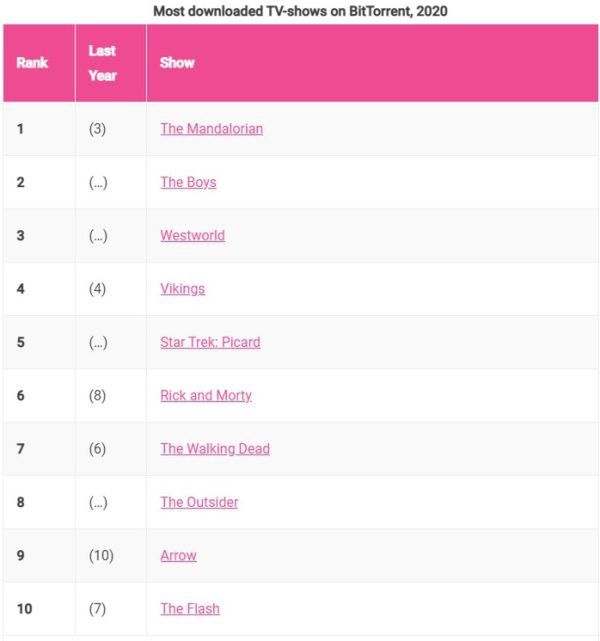Screen dimensions: 600x641
Task: Open The Flash link
Action: point(190,609)
